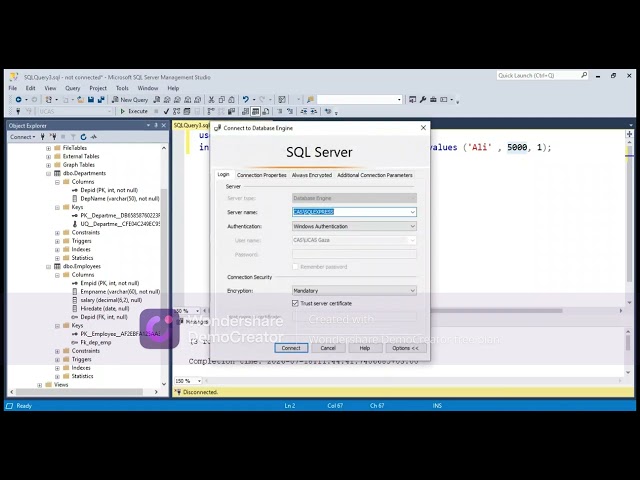Toggle Include Actual Execution Plan
Viewport: 640px width, 480px height.
211,111
